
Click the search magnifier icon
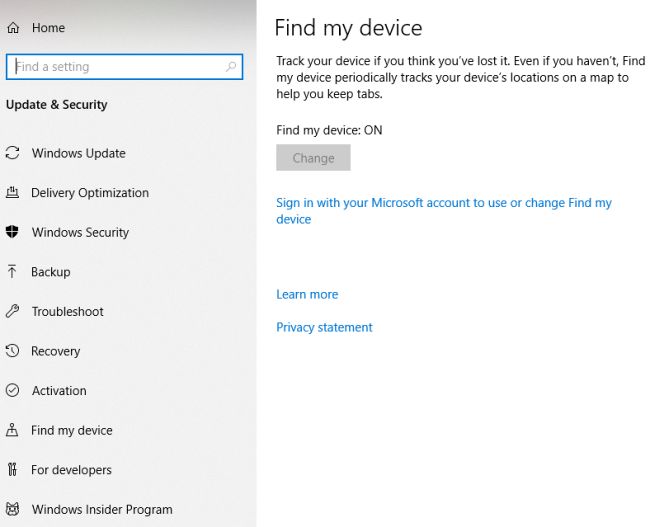coord(230,66)
